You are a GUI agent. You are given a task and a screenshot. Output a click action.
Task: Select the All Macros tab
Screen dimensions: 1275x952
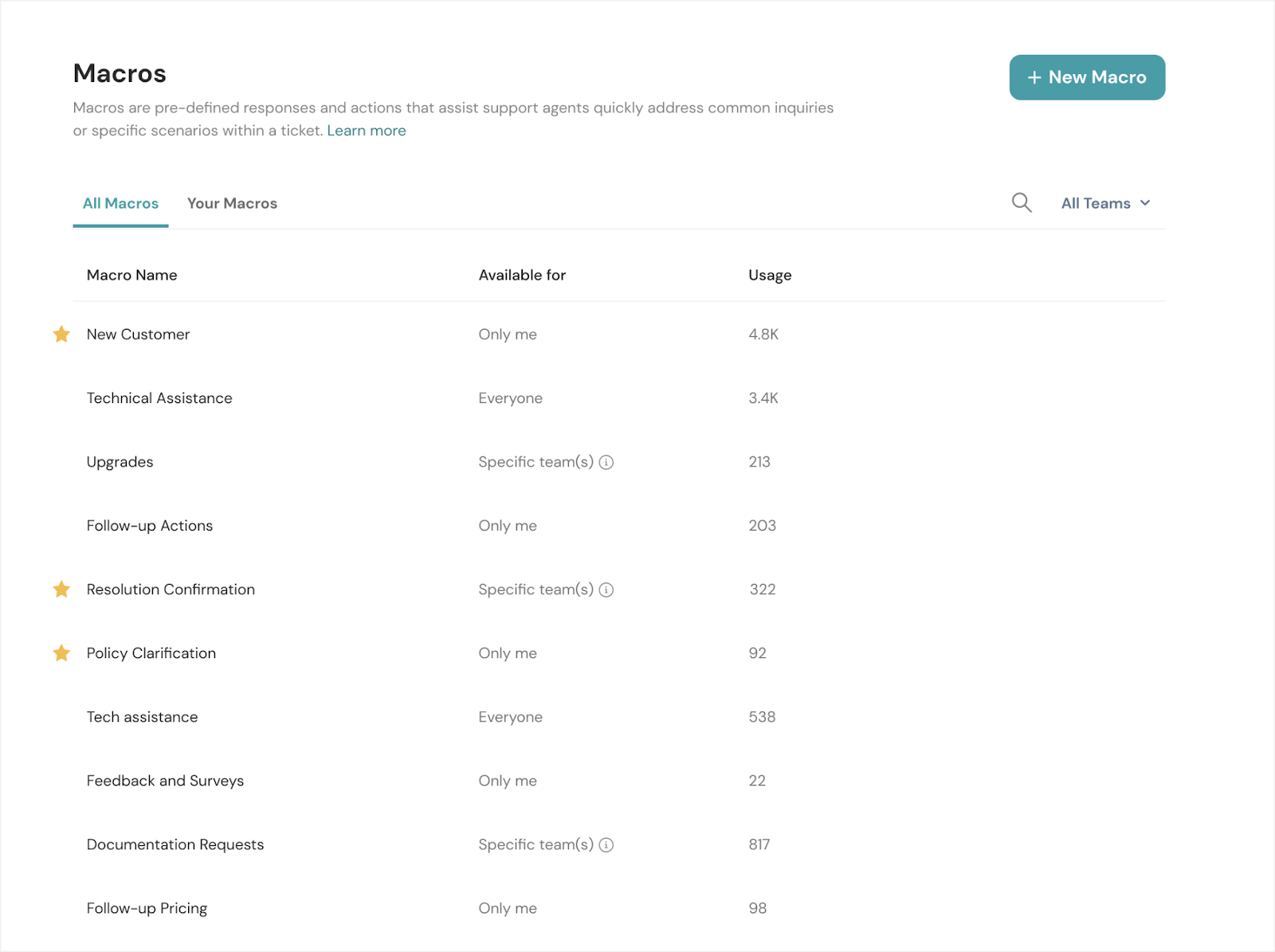(x=120, y=203)
